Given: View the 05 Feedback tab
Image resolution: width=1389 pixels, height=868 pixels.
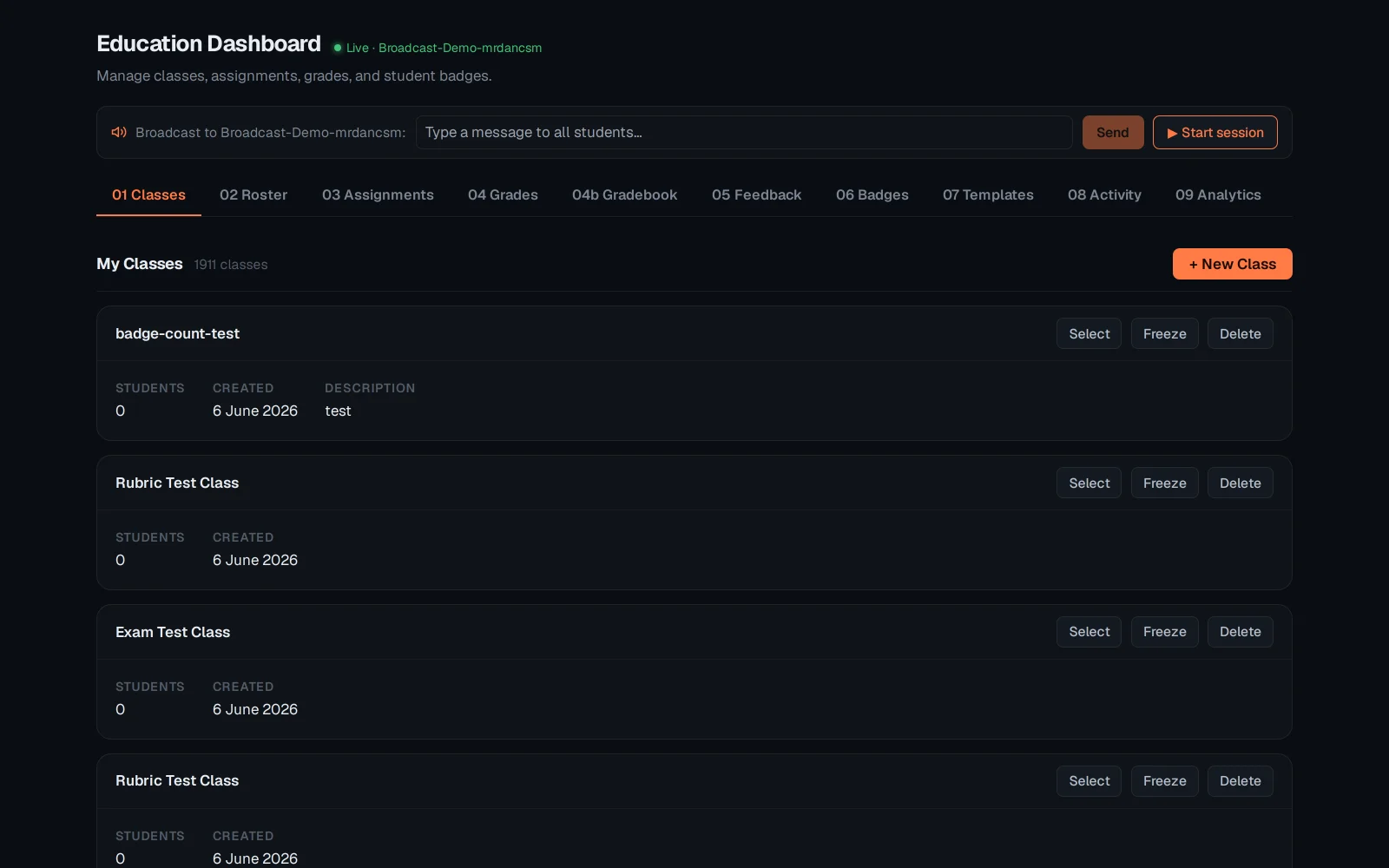Looking at the screenshot, I should click(756, 194).
